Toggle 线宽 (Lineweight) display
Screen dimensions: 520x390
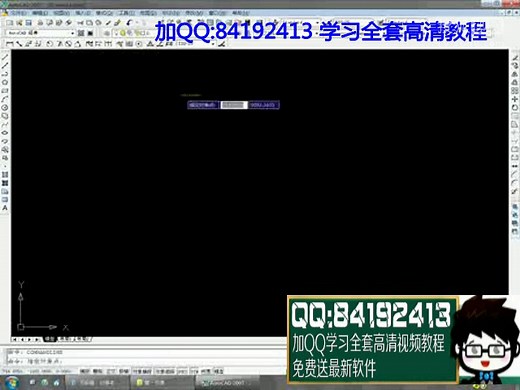tap(205, 371)
